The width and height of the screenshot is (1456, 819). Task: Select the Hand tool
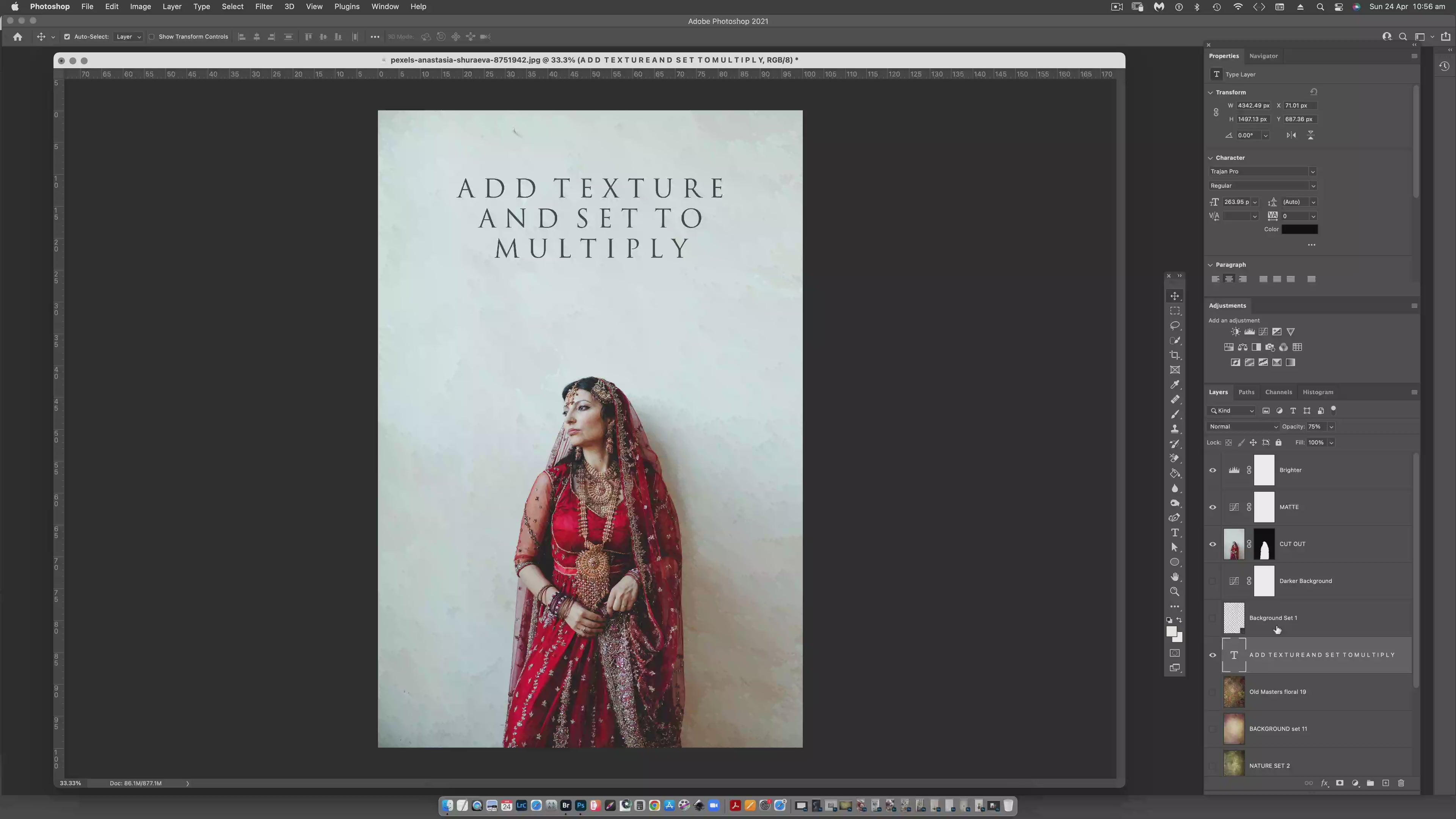tap(1175, 577)
